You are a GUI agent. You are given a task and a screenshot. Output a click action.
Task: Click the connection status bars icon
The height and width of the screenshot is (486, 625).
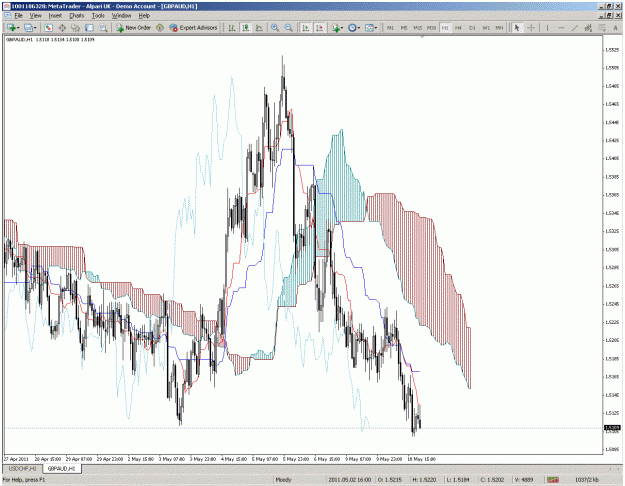tap(552, 480)
